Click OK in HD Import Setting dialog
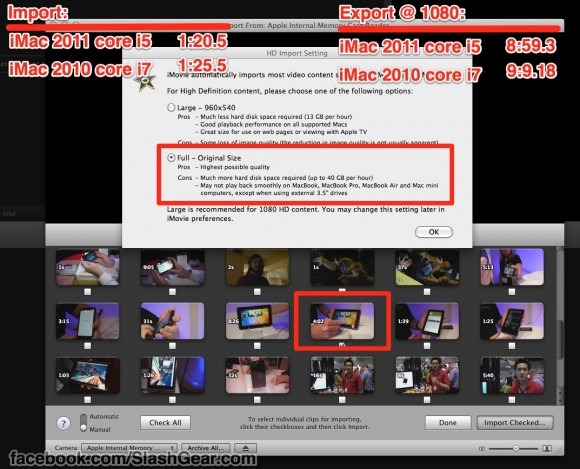Viewport: 580px width, 469px height. pyautogui.click(x=434, y=232)
